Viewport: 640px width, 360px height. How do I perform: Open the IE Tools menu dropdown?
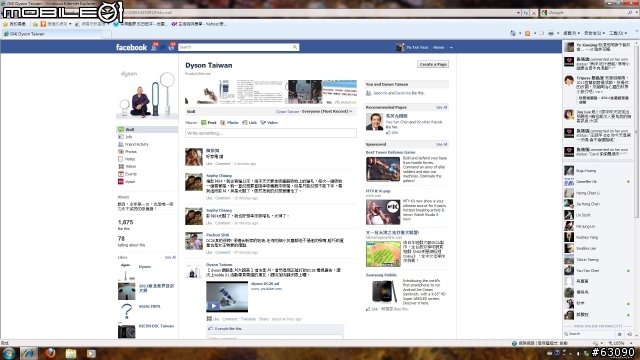click(618, 33)
